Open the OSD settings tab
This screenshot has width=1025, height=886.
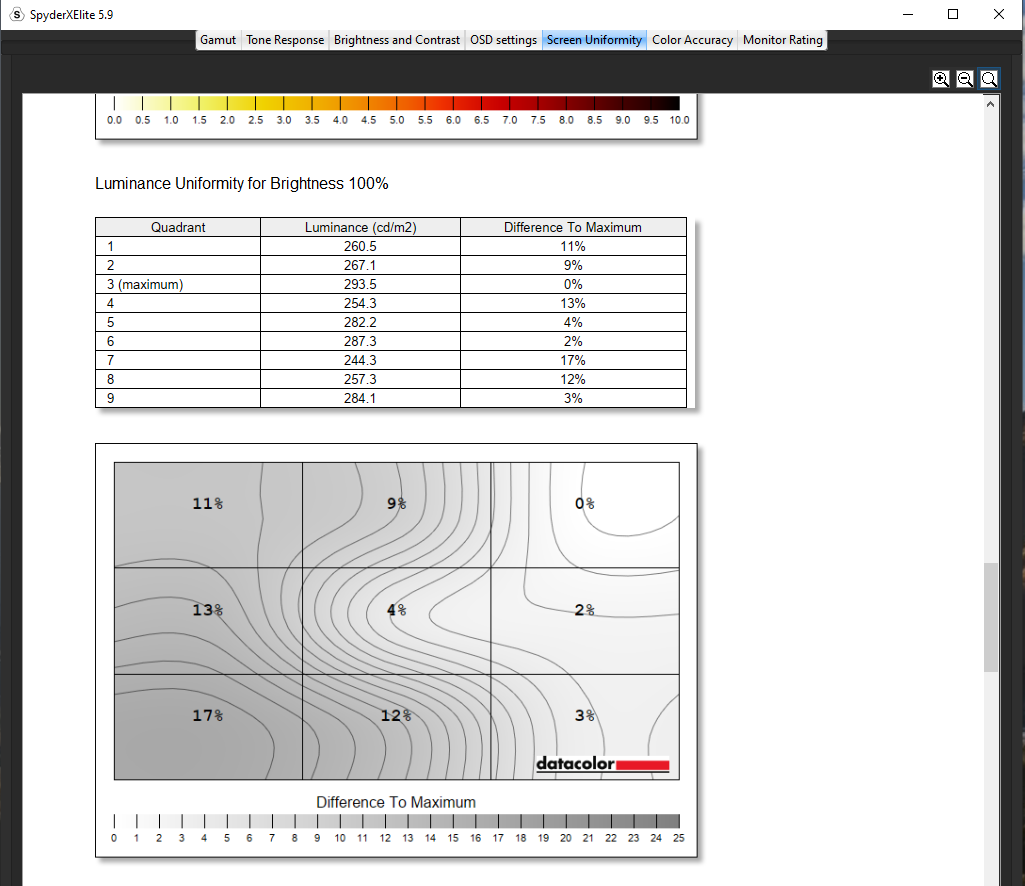click(503, 40)
